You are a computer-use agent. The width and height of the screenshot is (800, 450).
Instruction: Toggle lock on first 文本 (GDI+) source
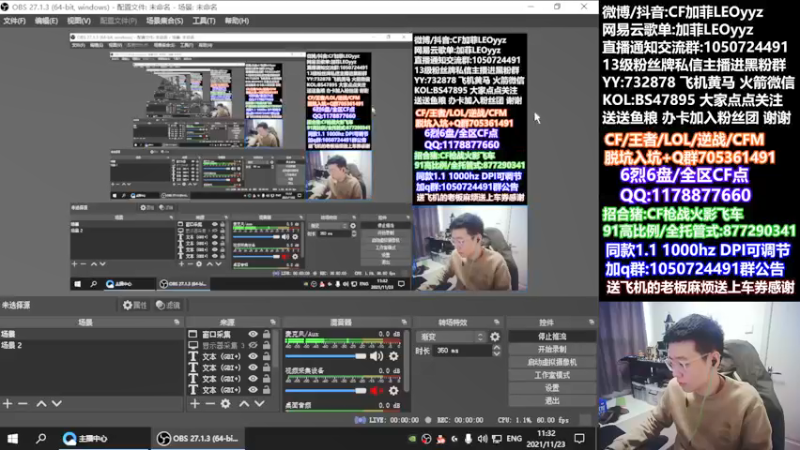click(x=266, y=357)
